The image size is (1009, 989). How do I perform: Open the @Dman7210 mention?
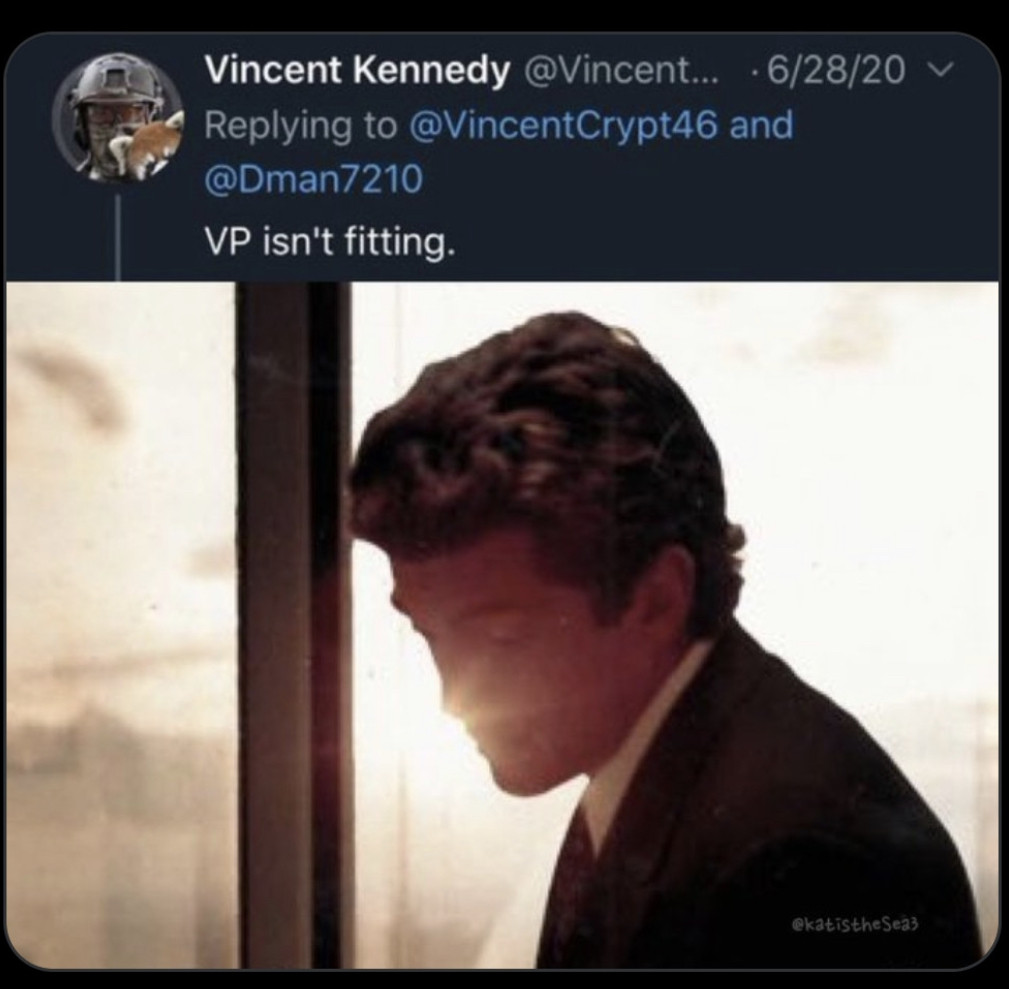(314, 180)
